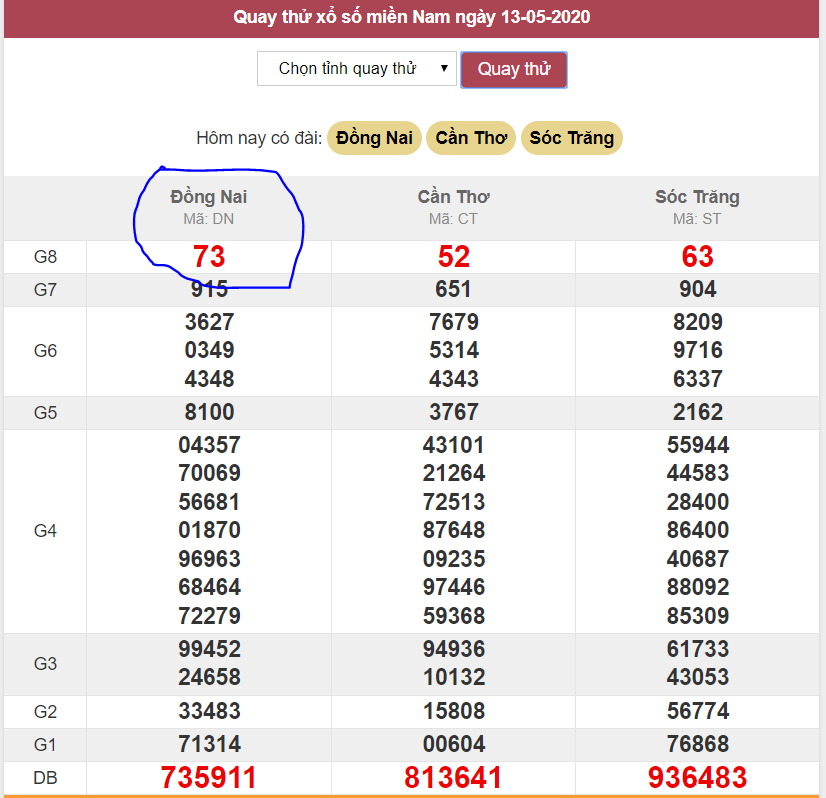The width and height of the screenshot is (826, 798).
Task: Click Đồng Nai special prize 735911
Action: click(x=209, y=778)
